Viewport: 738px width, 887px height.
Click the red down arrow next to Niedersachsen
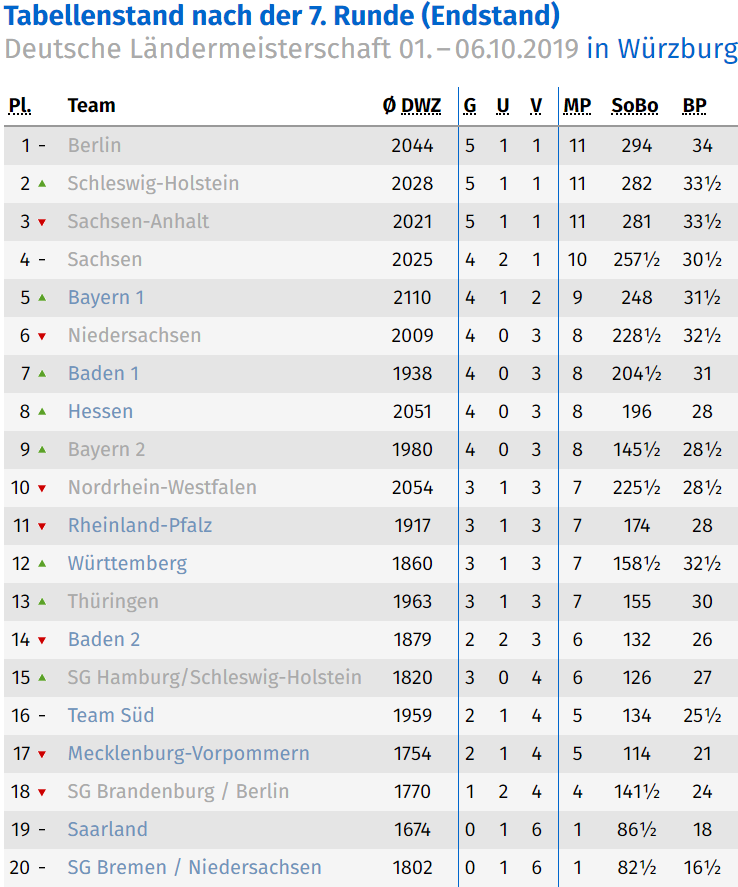[42, 337]
